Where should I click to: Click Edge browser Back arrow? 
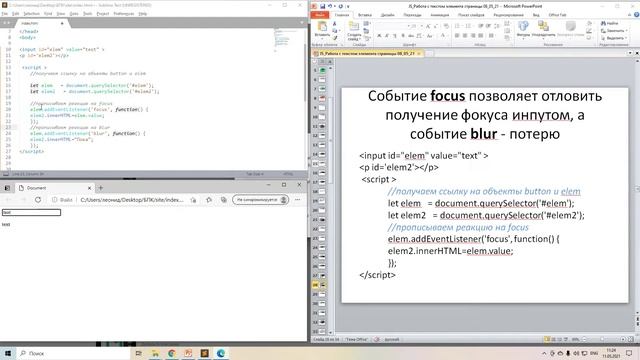(x=9, y=200)
